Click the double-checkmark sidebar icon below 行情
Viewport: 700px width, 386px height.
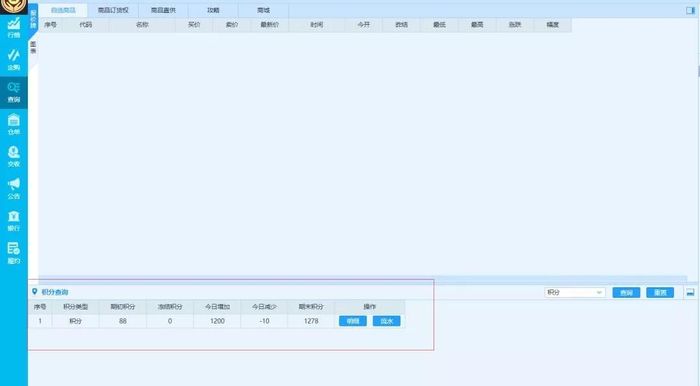point(14,60)
